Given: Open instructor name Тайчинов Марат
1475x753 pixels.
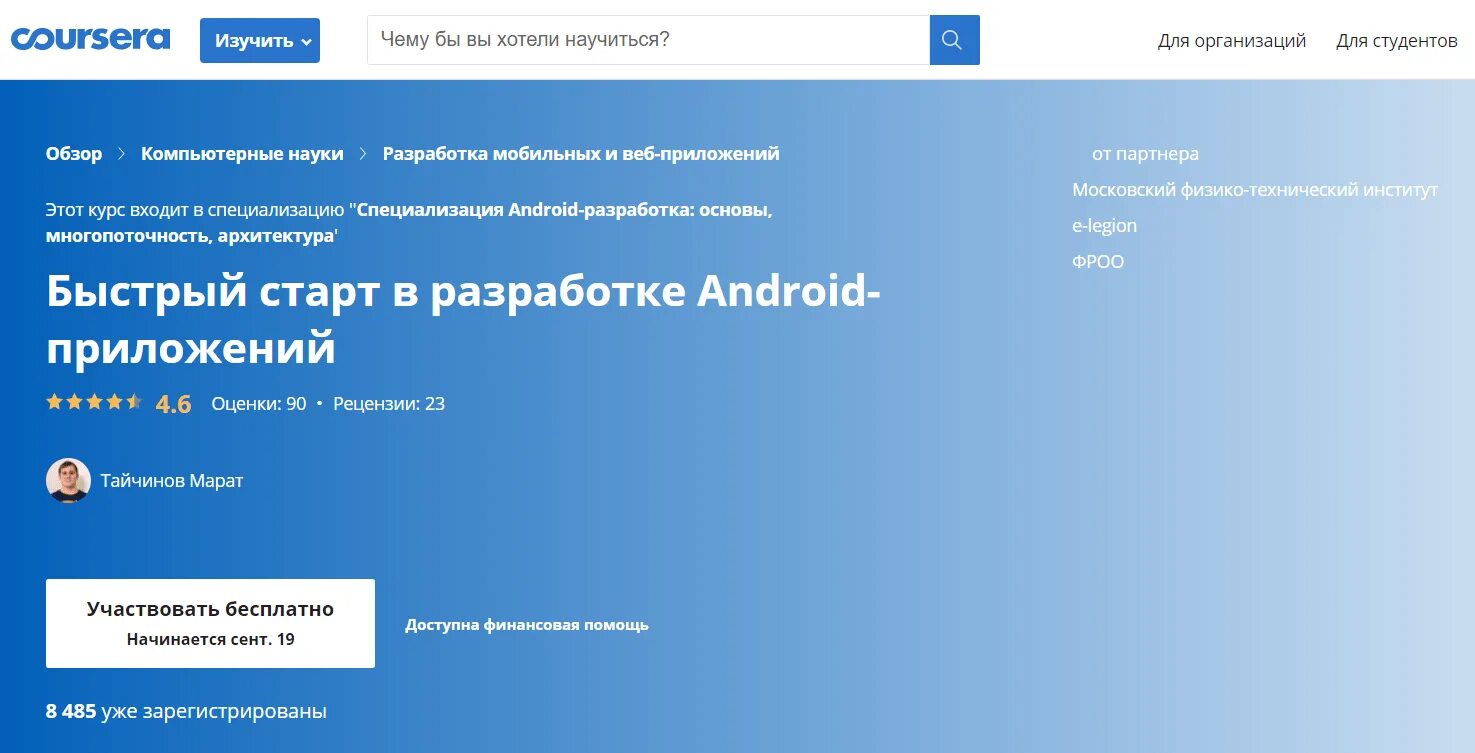Looking at the screenshot, I should pyautogui.click(x=172, y=481).
